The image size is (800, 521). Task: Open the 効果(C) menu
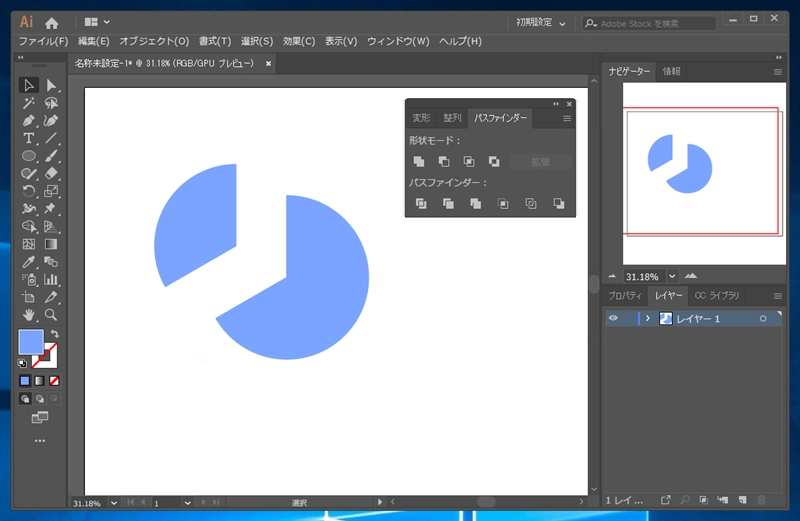(299, 41)
